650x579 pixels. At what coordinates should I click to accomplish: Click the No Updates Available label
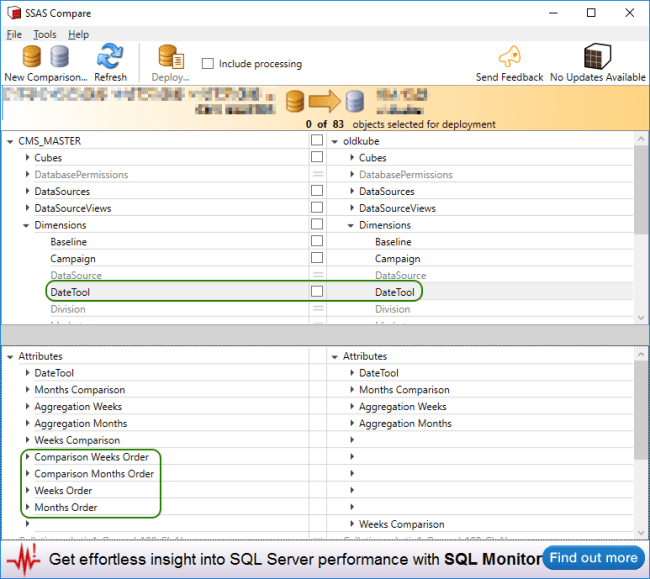point(597,78)
